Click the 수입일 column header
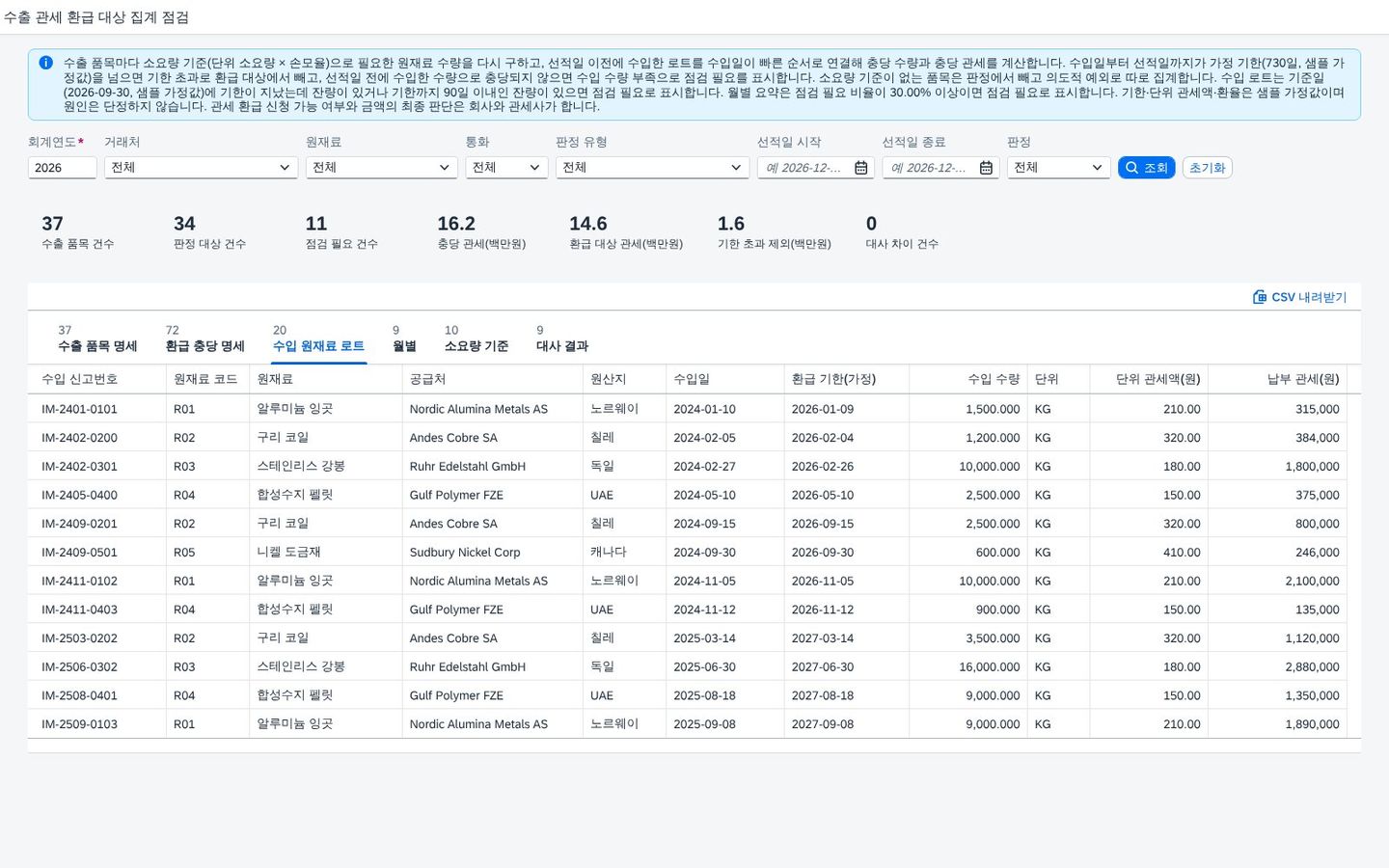Image resolution: width=1389 pixels, height=868 pixels. (724, 379)
